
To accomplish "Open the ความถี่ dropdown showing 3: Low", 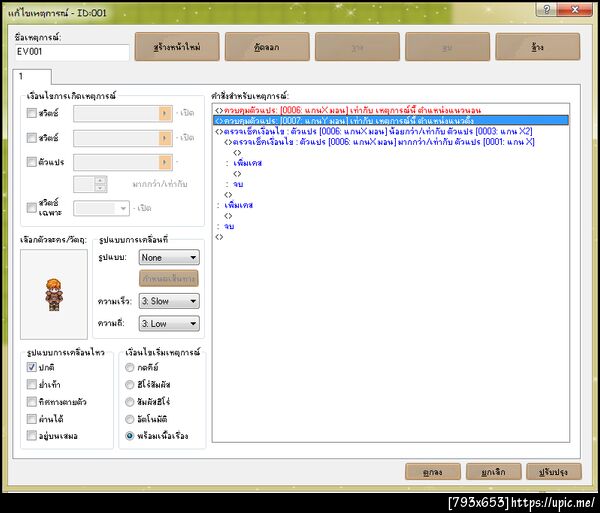I will click(x=169, y=324).
